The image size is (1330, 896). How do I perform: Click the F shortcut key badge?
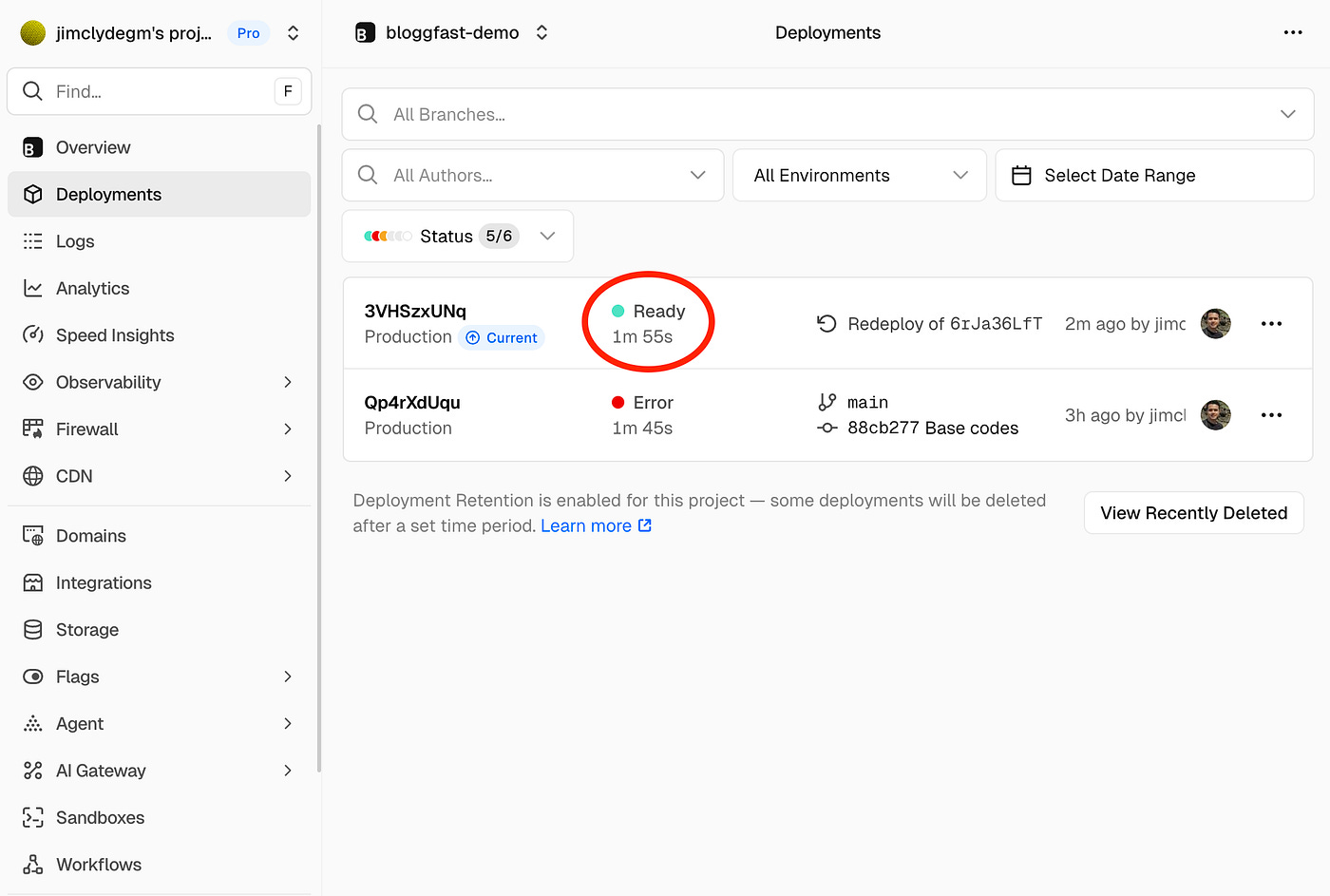click(x=288, y=91)
